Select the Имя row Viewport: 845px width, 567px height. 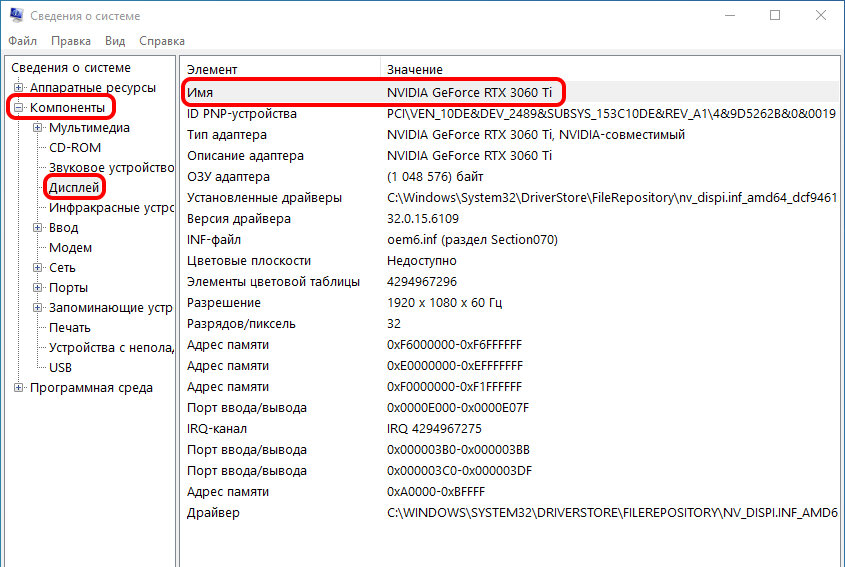pos(510,92)
